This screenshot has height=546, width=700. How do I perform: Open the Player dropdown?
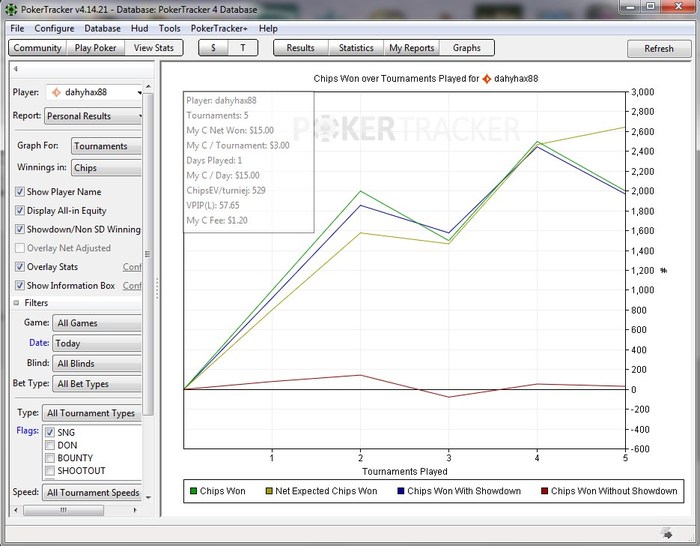94,92
